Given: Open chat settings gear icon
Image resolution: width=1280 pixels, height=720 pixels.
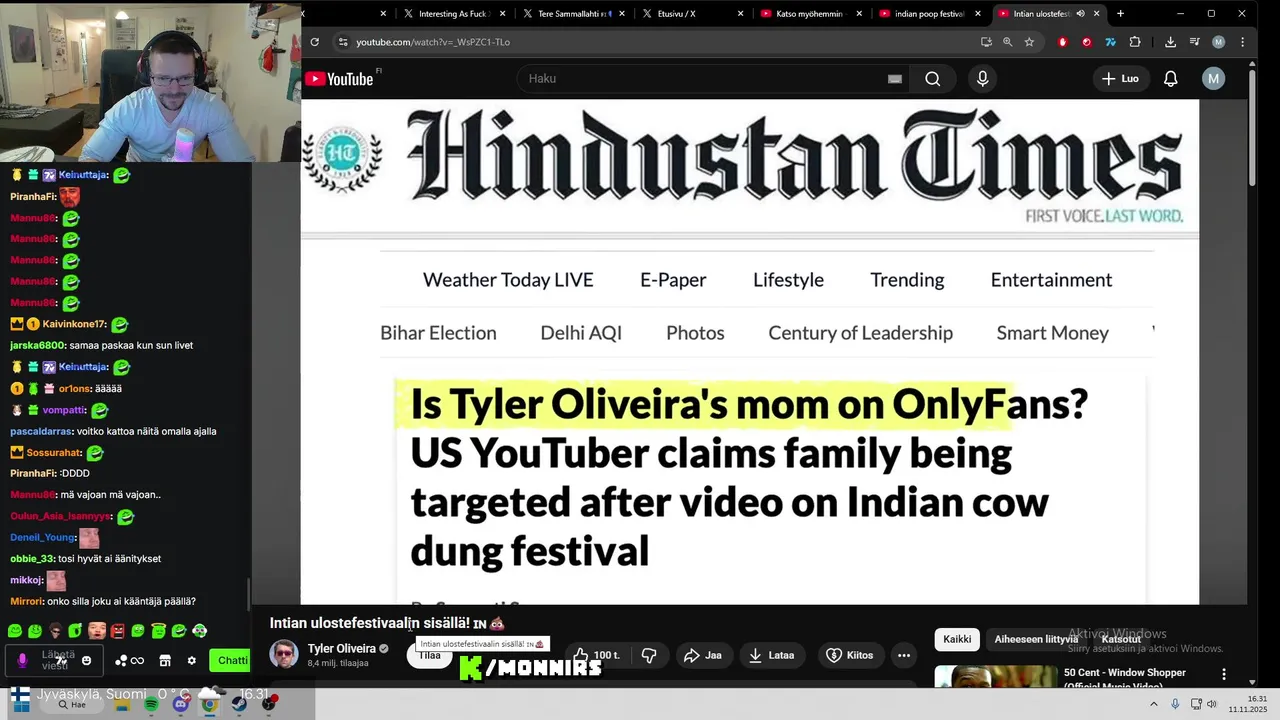Looking at the screenshot, I should coord(192,660).
